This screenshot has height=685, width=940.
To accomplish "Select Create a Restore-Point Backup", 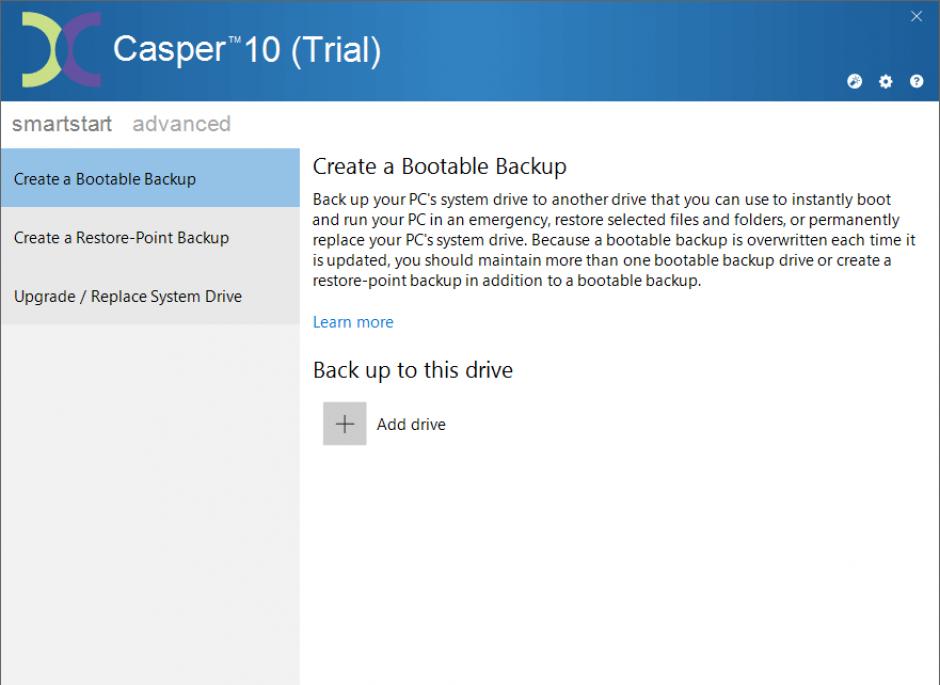I will (x=150, y=237).
